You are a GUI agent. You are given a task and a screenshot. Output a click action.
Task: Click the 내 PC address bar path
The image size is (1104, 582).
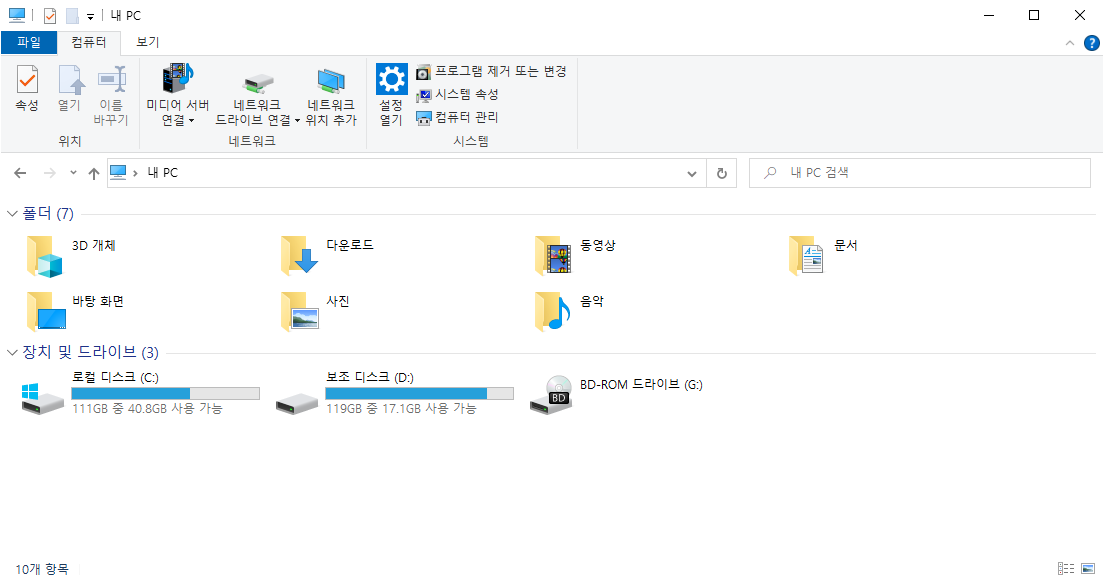pyautogui.click(x=163, y=173)
